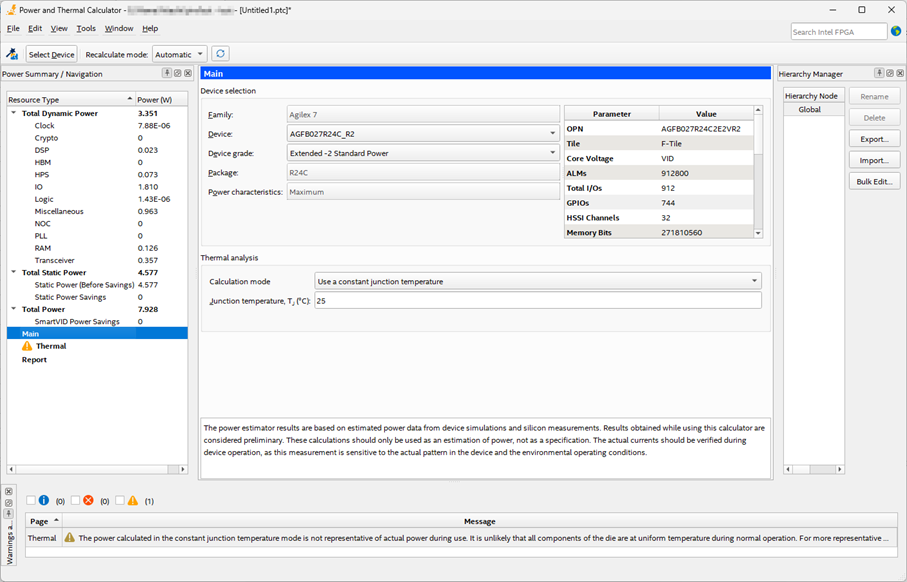Close the Hierarchy Manager panel

pyautogui.click(x=899, y=73)
